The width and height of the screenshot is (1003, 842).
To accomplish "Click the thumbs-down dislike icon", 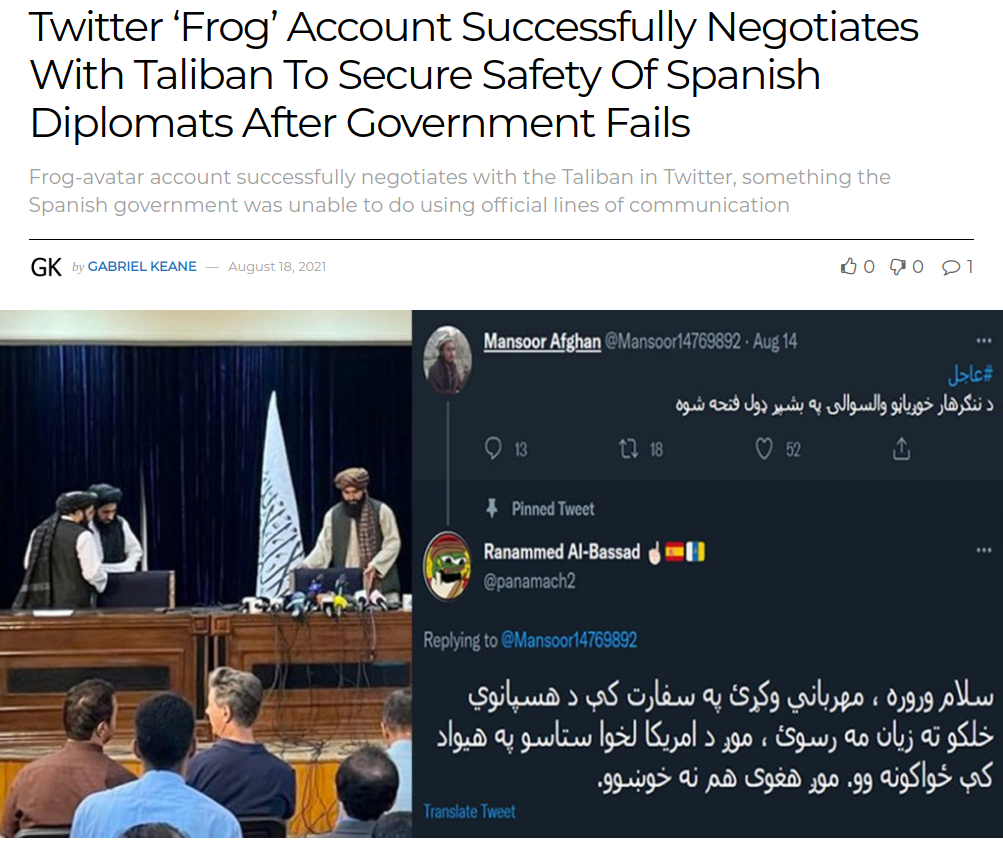I will click(x=897, y=266).
